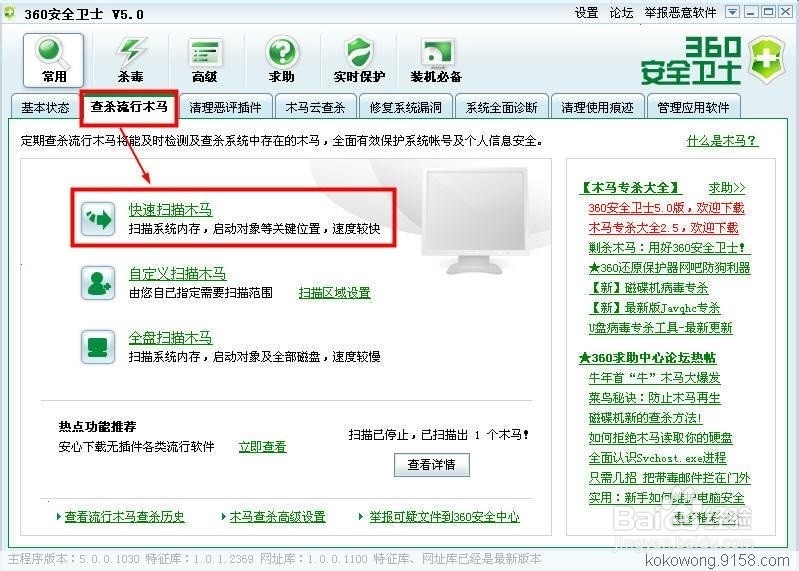The width and height of the screenshot is (799, 571).
Task: Open 【新】磁碟机病毒专杀 link
Action: point(648,288)
